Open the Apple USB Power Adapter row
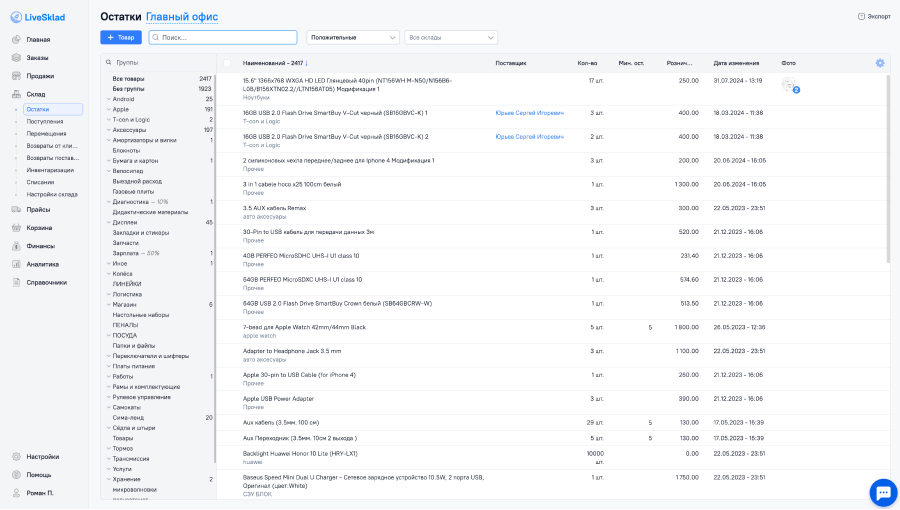Screen dimensions: 900x510 click(x=552, y=403)
